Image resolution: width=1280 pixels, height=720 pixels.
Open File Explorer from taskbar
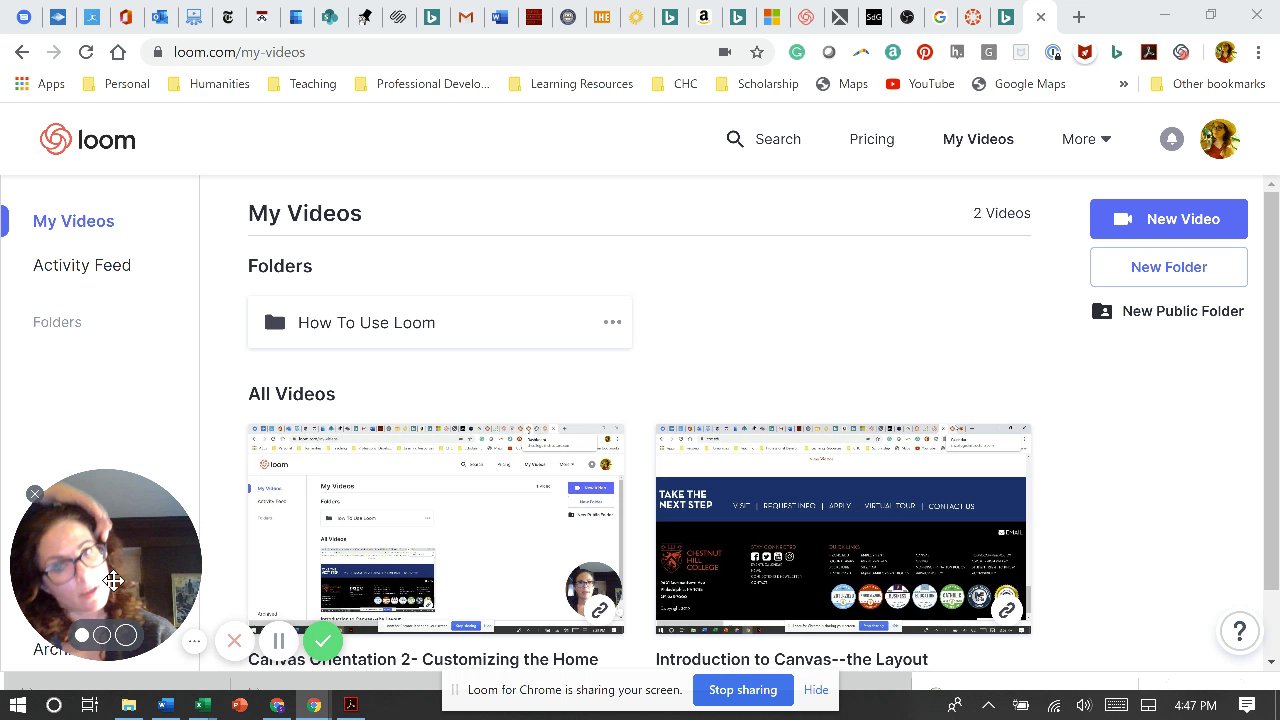point(128,705)
